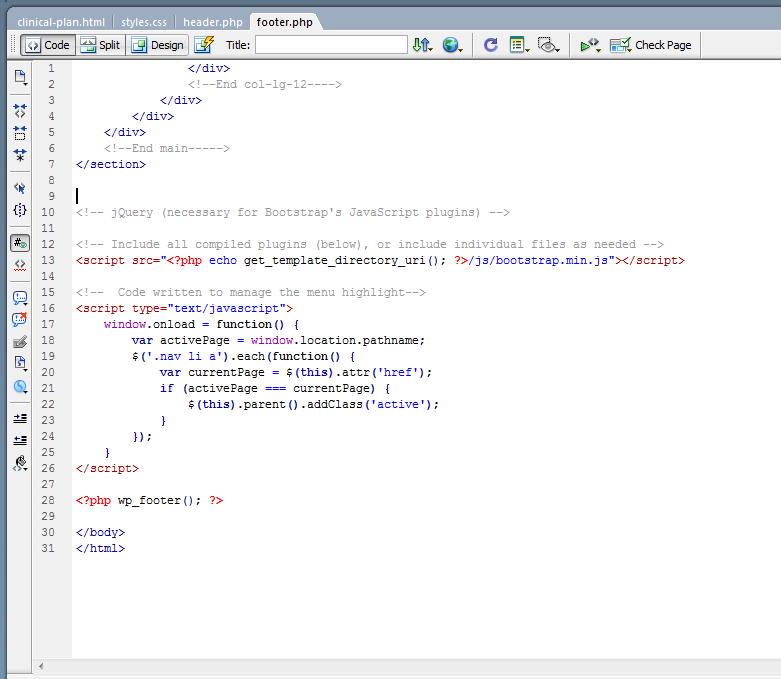Switch to Split view
The width and height of the screenshot is (781, 679).
point(101,45)
